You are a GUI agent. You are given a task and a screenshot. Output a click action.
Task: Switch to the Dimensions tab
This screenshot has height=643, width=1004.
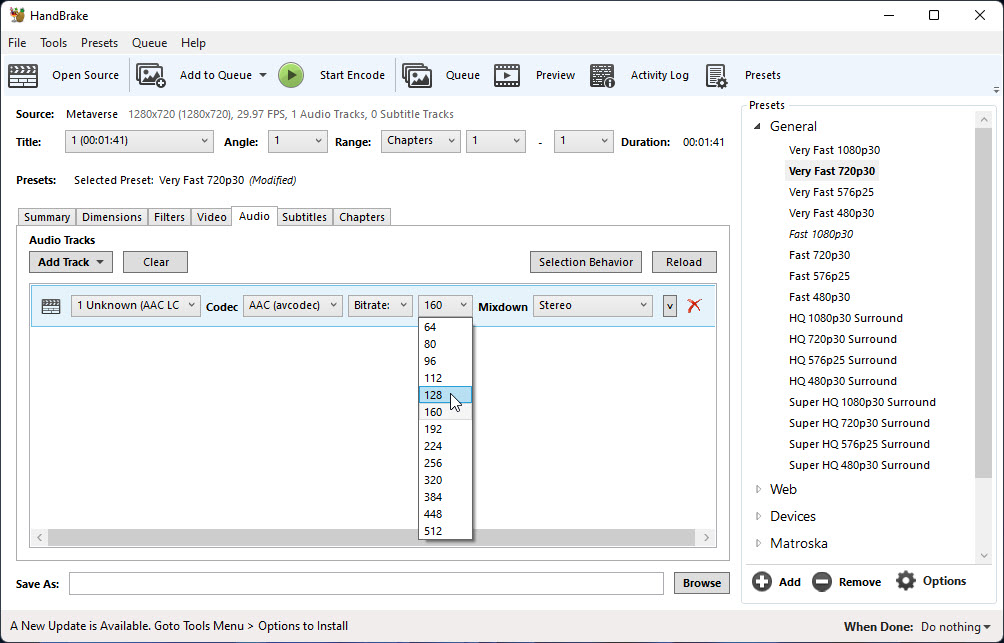112,217
